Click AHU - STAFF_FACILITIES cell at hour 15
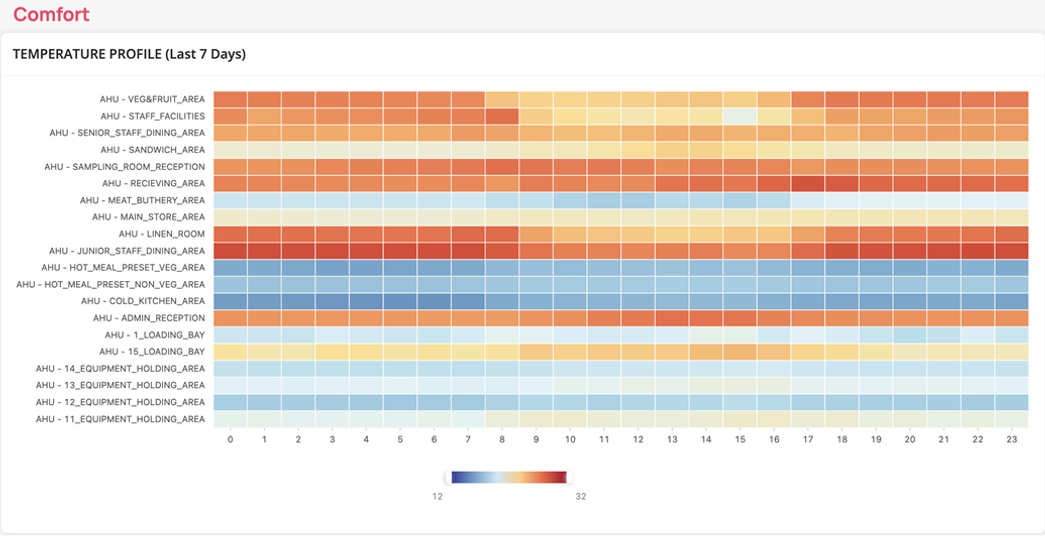This screenshot has height=537, width=1045. (x=740, y=116)
